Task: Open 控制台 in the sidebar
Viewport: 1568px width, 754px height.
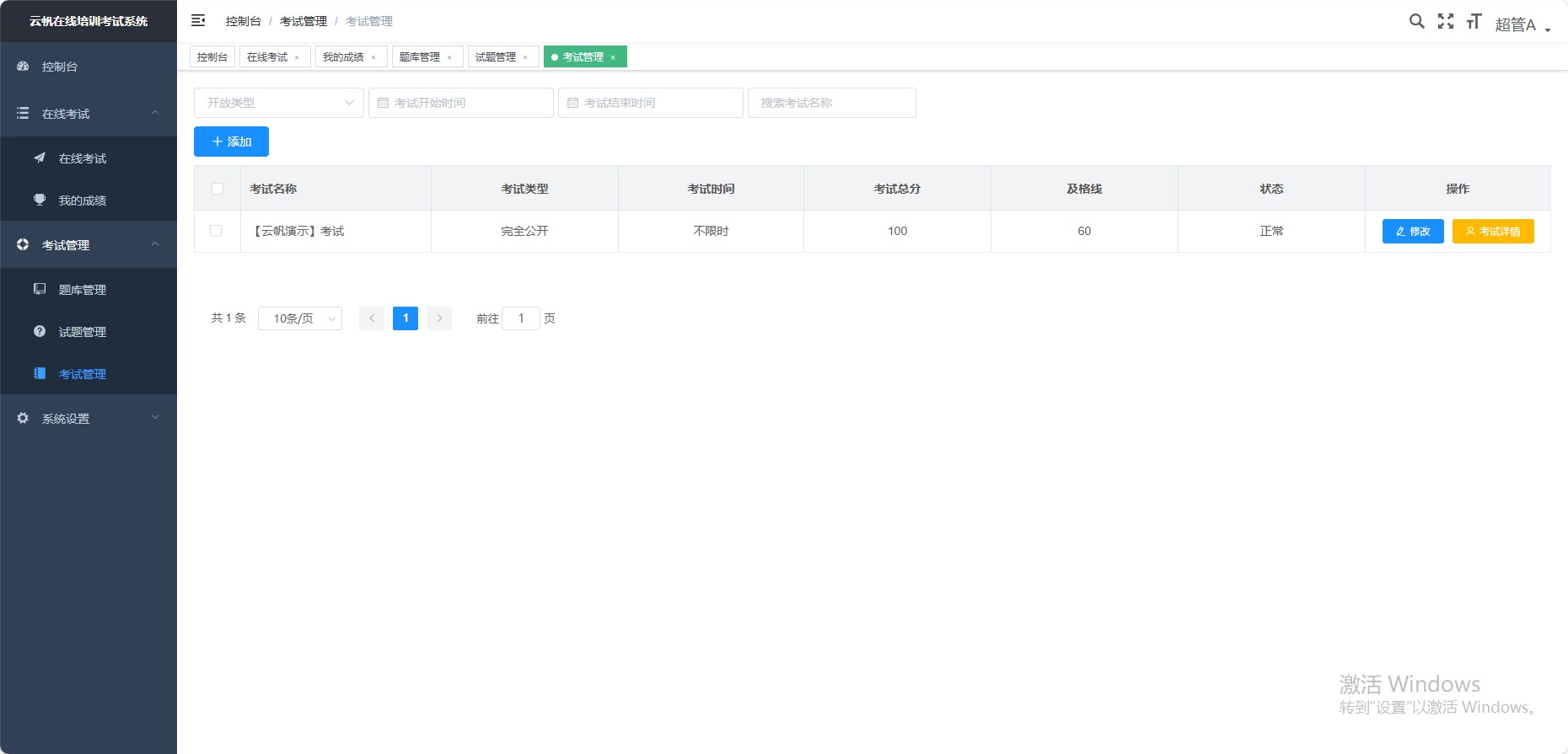Action: point(89,67)
